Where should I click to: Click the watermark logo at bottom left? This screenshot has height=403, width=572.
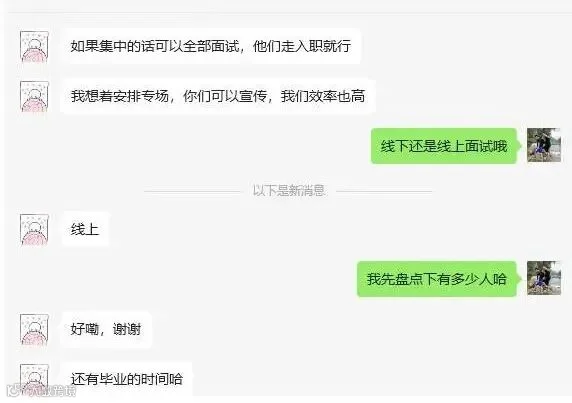(x=42, y=391)
